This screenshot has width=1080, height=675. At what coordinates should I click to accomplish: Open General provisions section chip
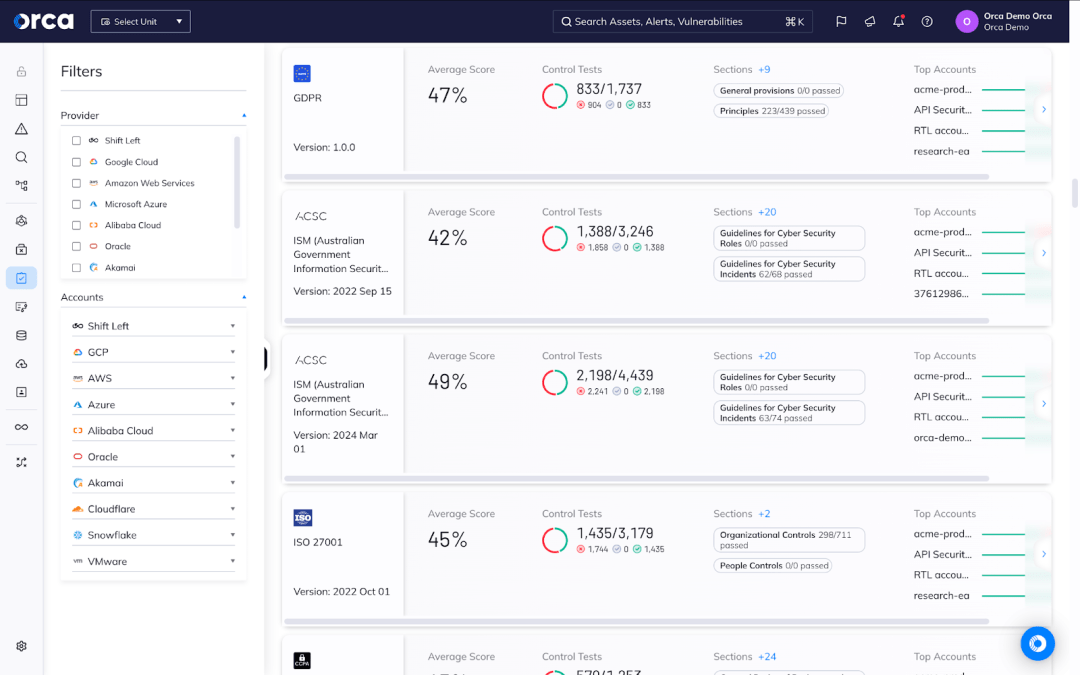pyautogui.click(x=779, y=90)
